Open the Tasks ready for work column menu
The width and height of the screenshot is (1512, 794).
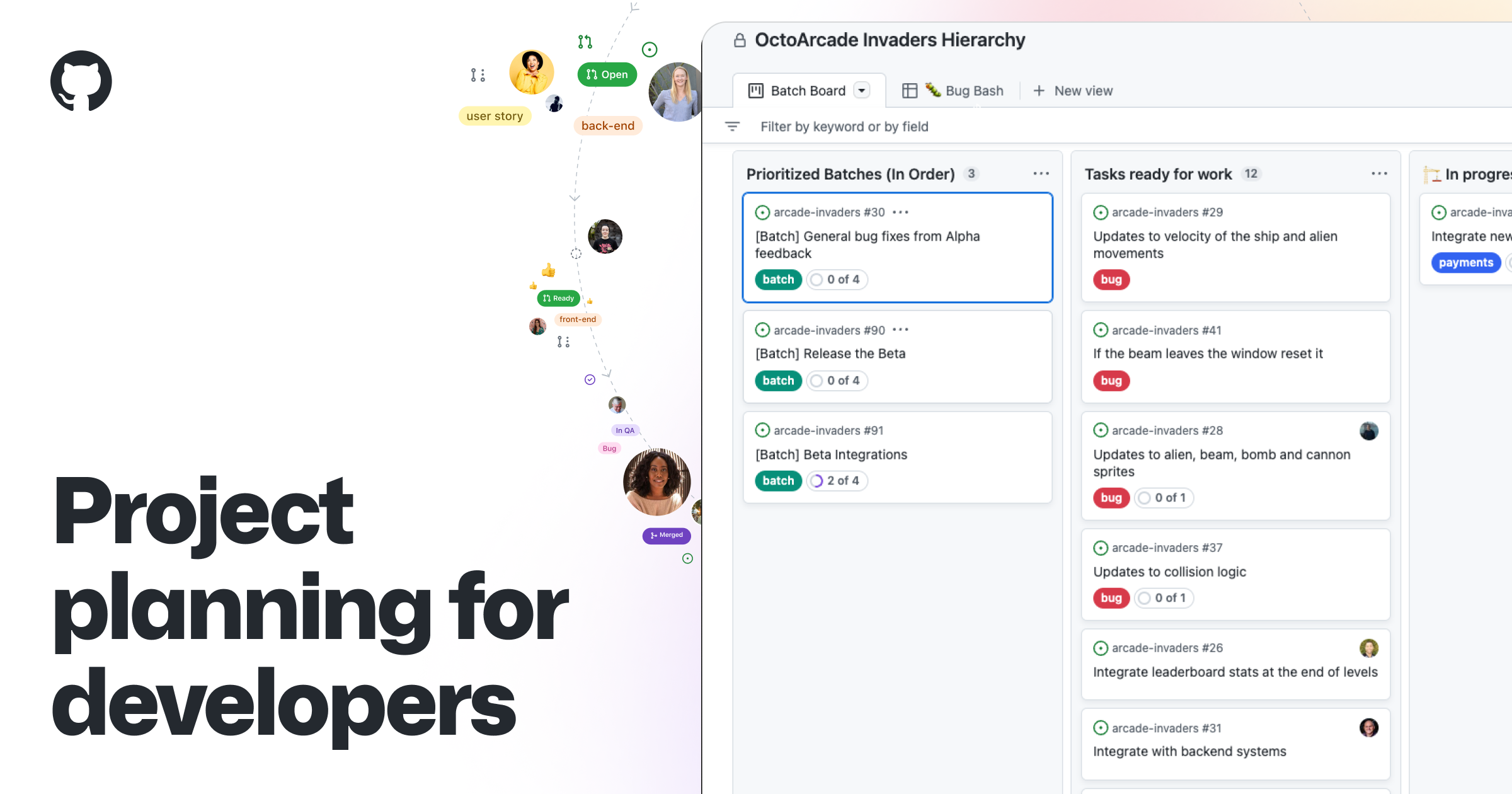pyautogui.click(x=1379, y=174)
